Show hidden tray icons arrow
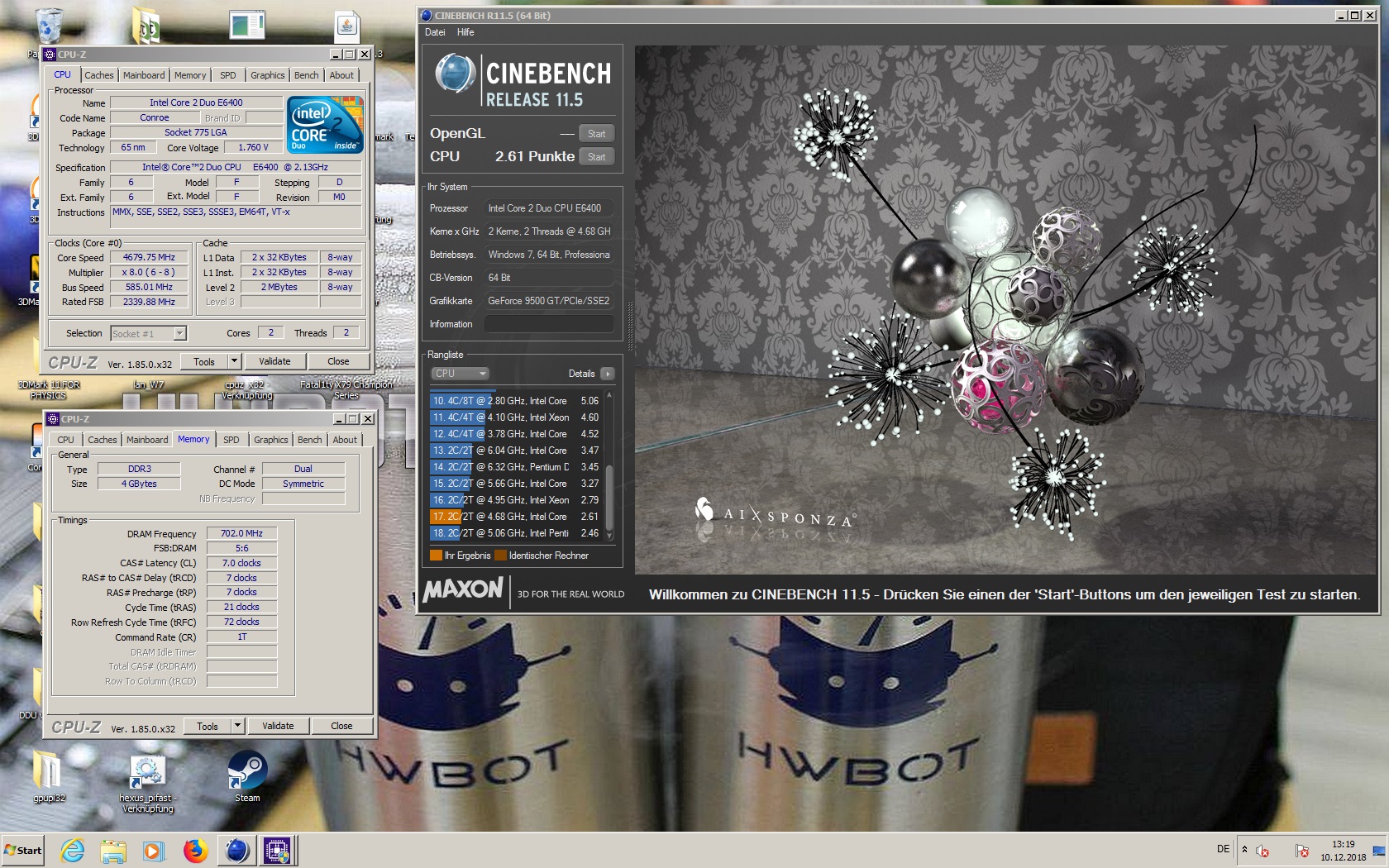Screen dimensions: 1389x868 (1244, 850)
